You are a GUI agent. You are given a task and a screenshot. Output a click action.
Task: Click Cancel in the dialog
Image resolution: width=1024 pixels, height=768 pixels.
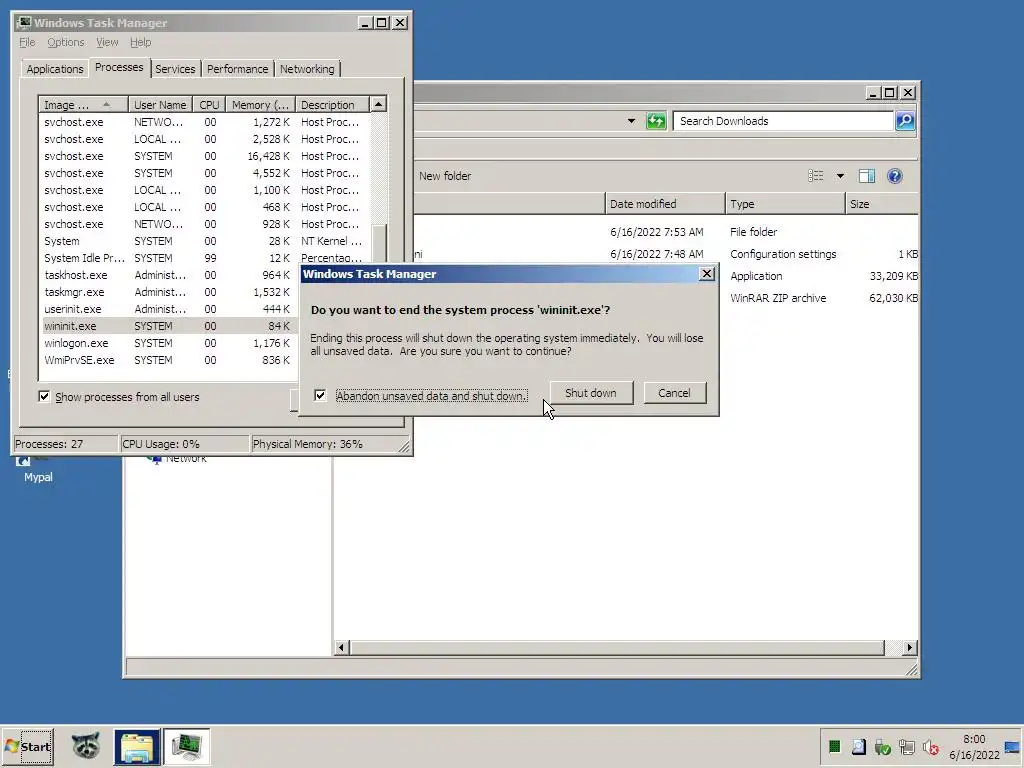pos(675,392)
